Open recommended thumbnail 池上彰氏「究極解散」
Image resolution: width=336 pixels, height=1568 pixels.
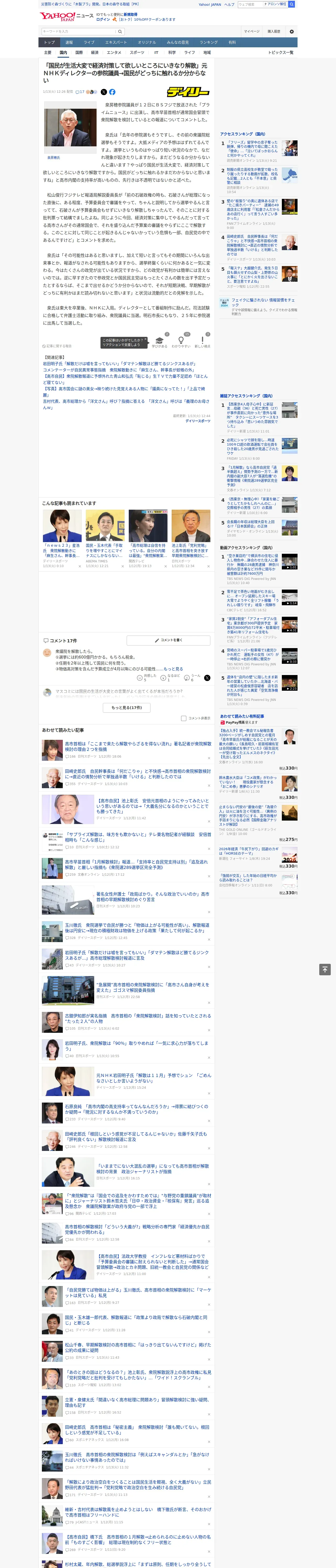tap(191, 526)
